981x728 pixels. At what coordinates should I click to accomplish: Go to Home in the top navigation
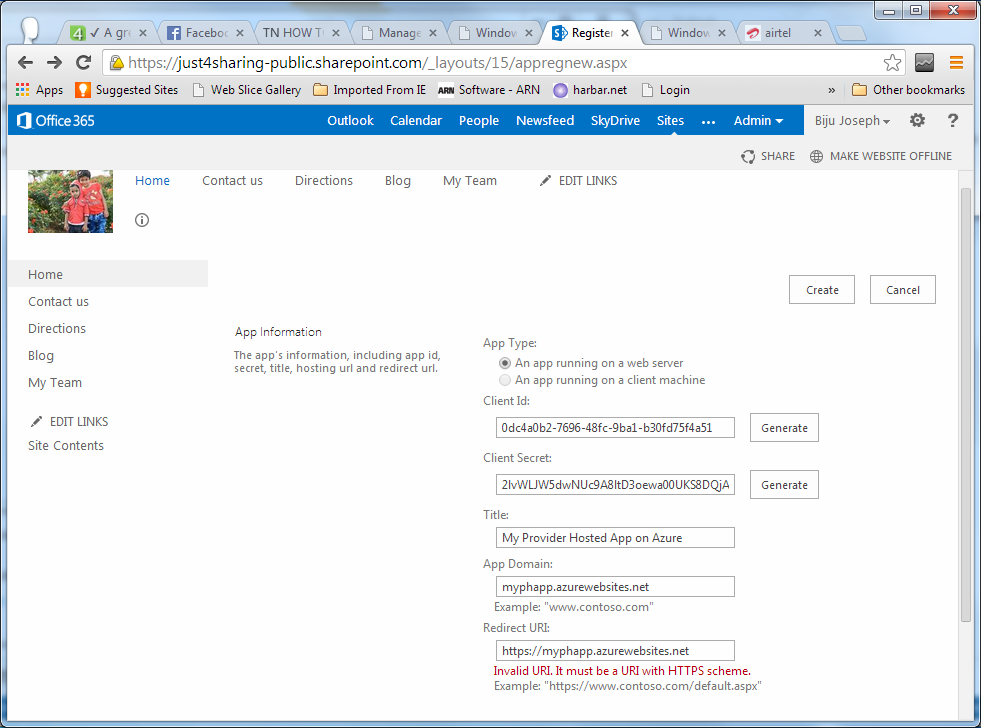coord(152,181)
